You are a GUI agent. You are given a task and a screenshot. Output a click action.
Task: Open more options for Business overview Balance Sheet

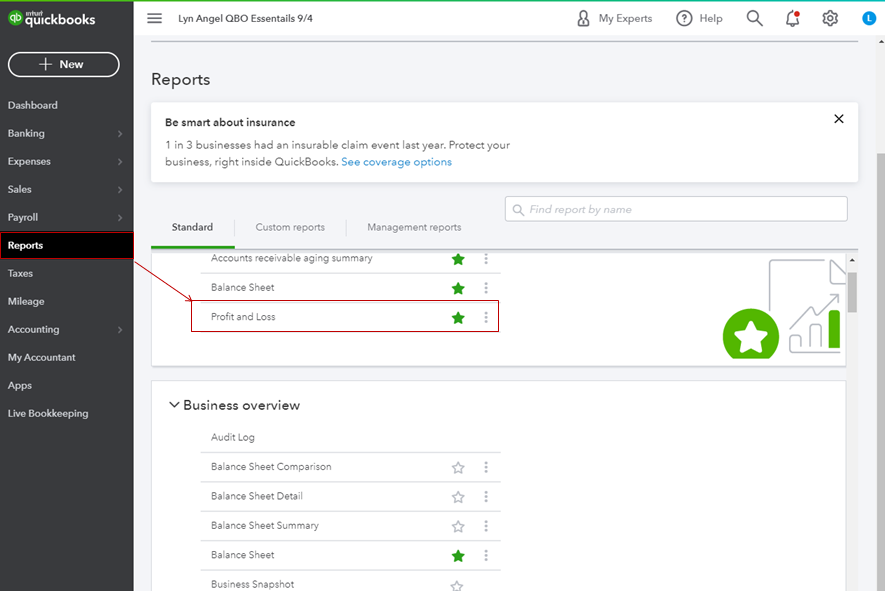[486, 555]
